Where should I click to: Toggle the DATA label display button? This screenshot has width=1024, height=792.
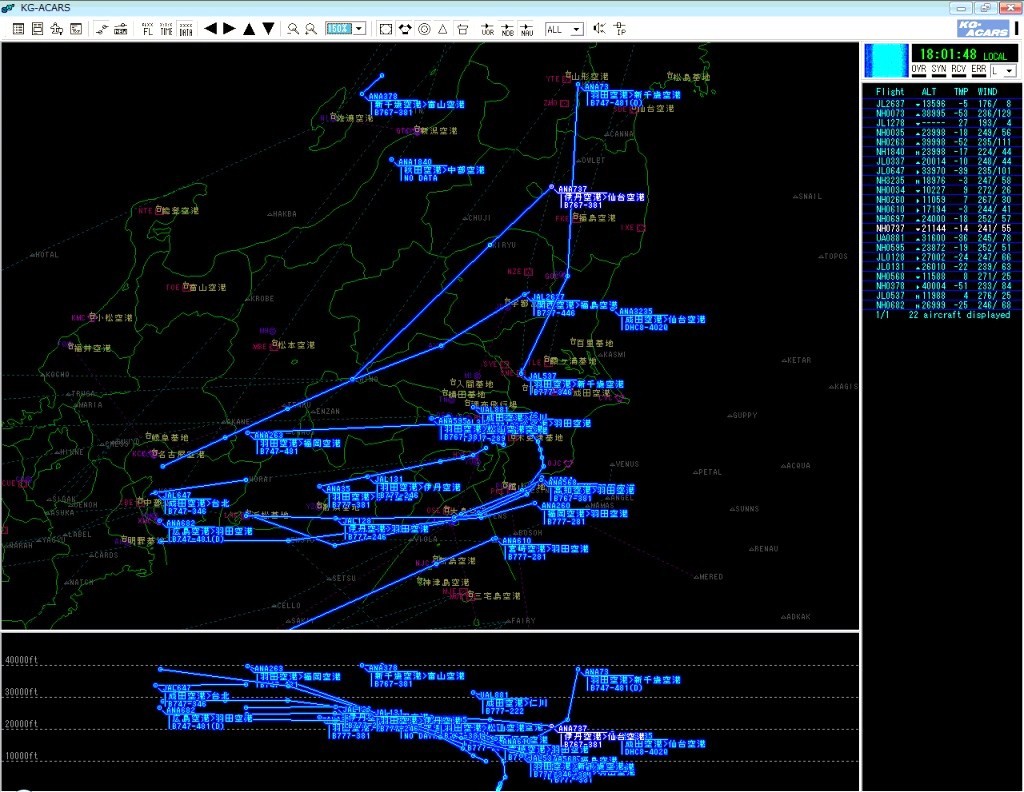point(186,29)
